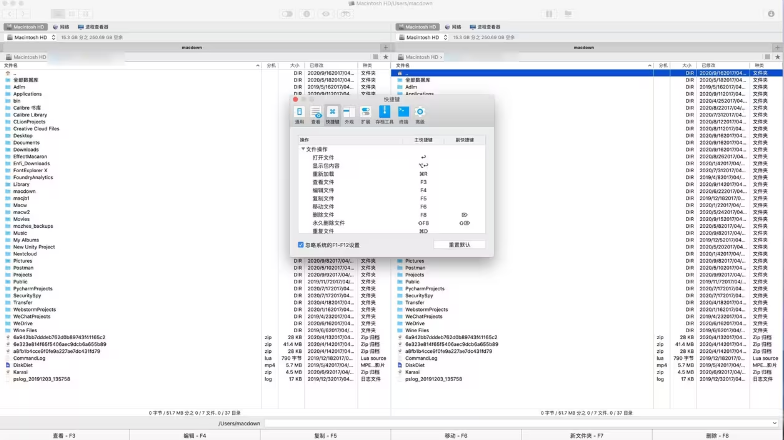Select the macdown tab in right pane

point(583,48)
